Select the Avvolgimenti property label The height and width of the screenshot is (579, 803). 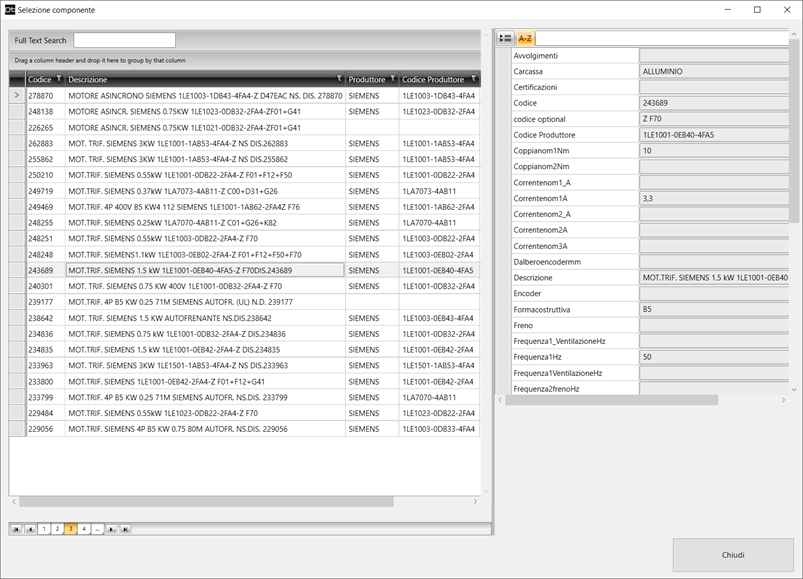point(536,56)
